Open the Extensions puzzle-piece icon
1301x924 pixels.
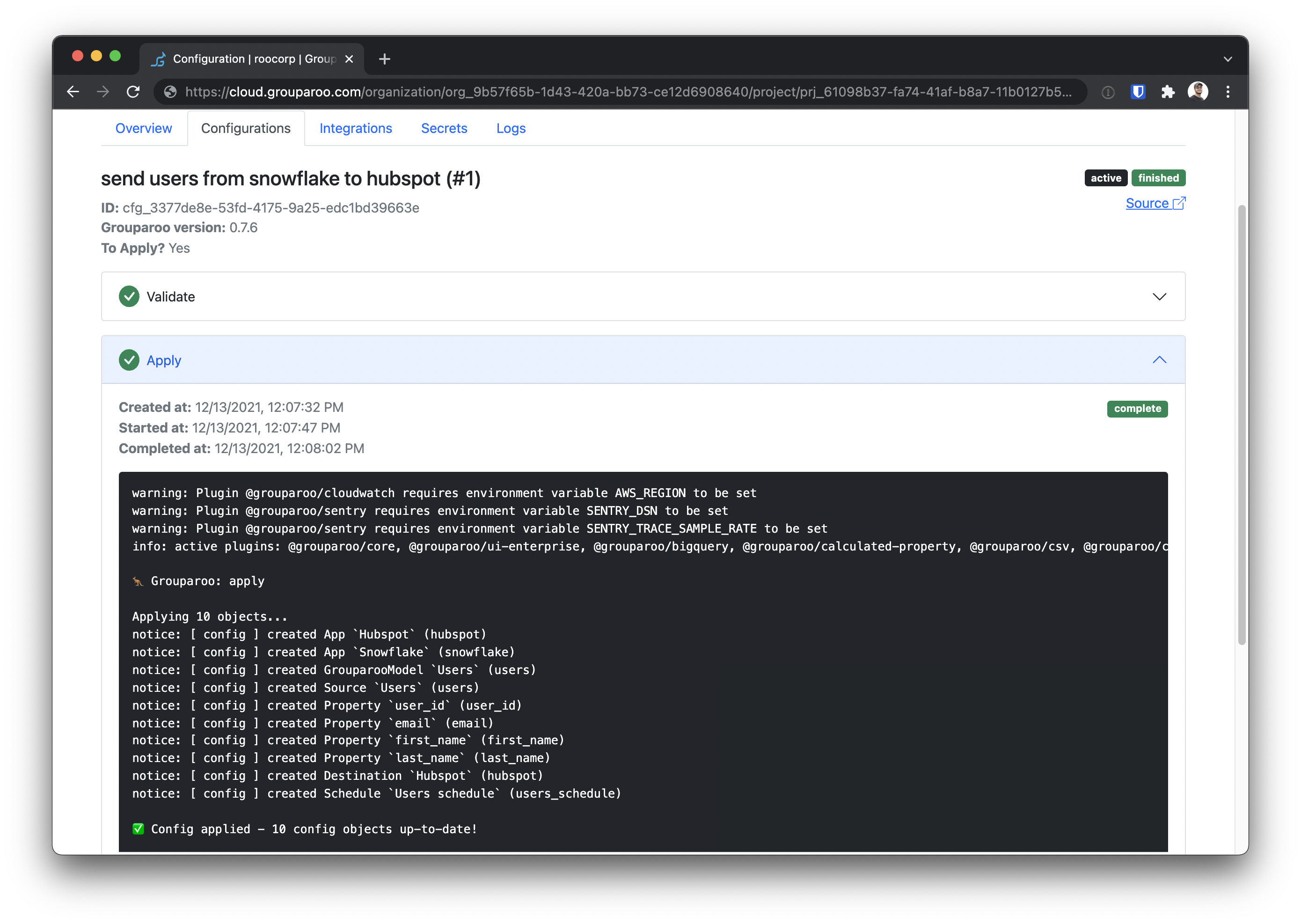[1168, 92]
